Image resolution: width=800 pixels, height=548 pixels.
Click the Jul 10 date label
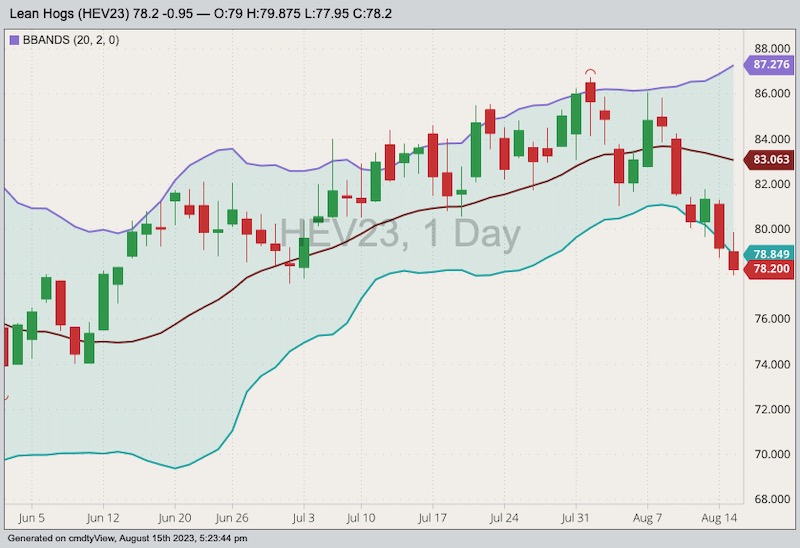361,518
